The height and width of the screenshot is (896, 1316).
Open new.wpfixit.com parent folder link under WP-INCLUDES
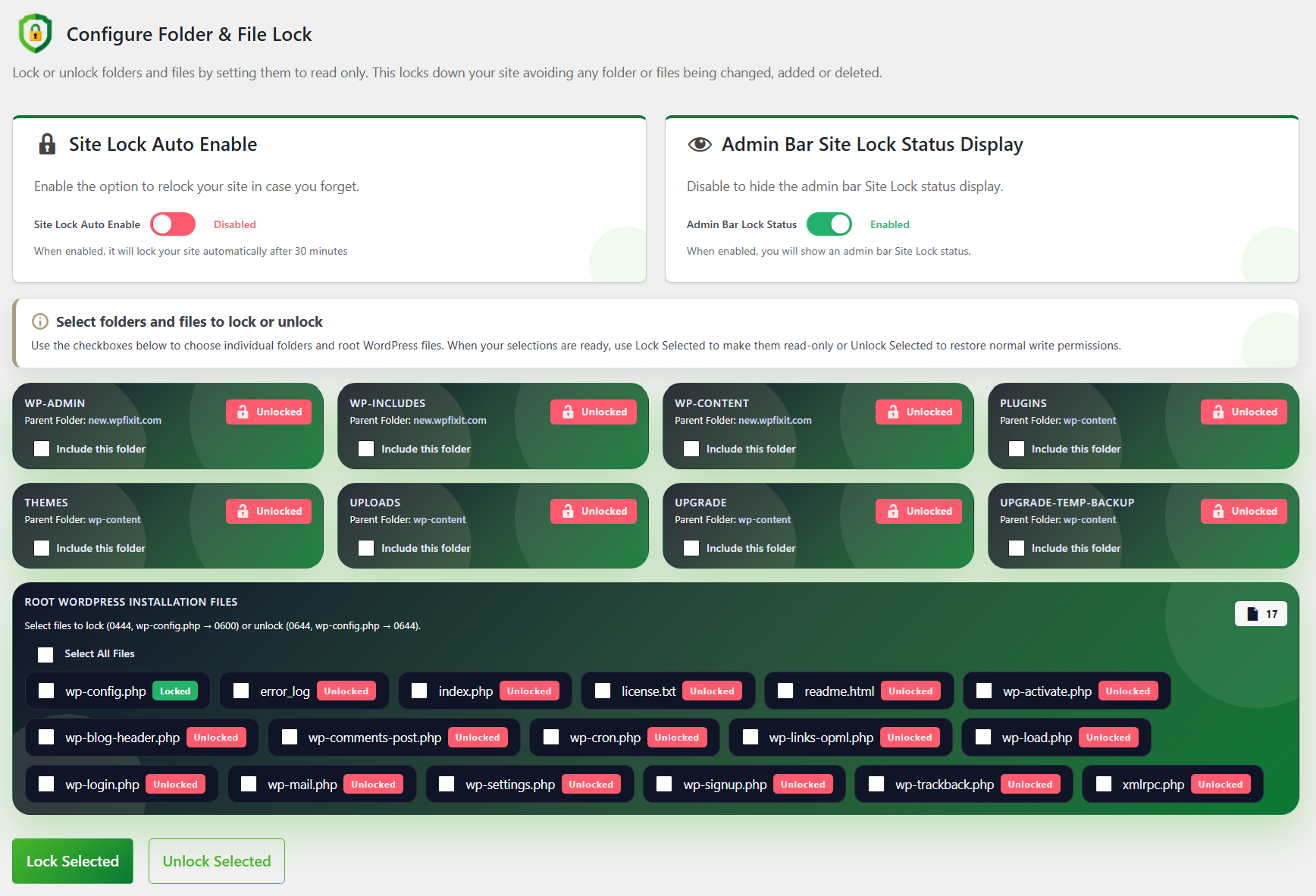(450, 420)
